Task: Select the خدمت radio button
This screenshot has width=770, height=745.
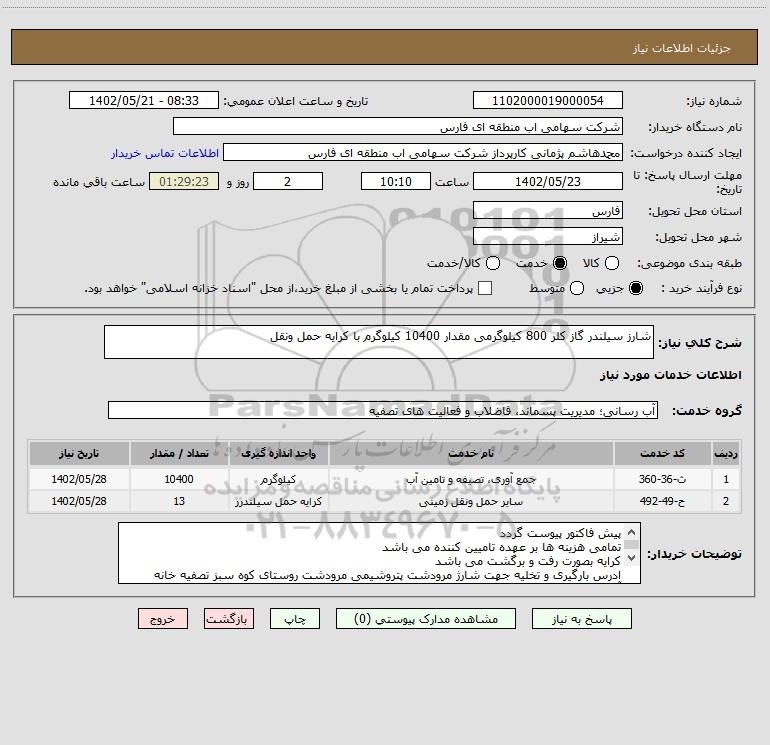Action: tap(559, 263)
